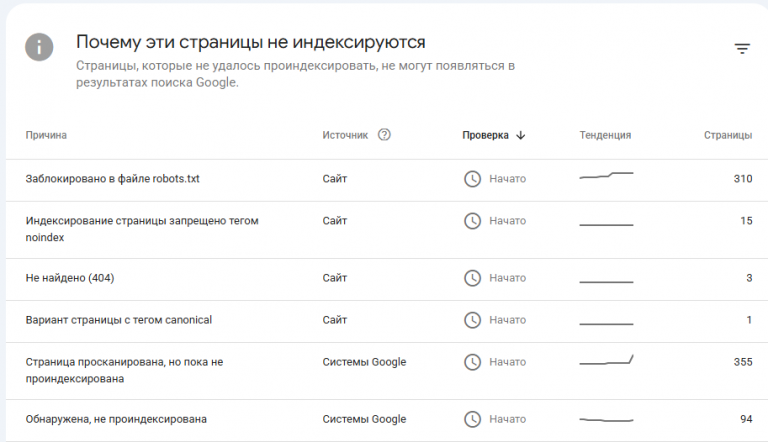Click heading Почему эти страницы не индексируются
The width and height of the screenshot is (768, 442).
point(250,42)
